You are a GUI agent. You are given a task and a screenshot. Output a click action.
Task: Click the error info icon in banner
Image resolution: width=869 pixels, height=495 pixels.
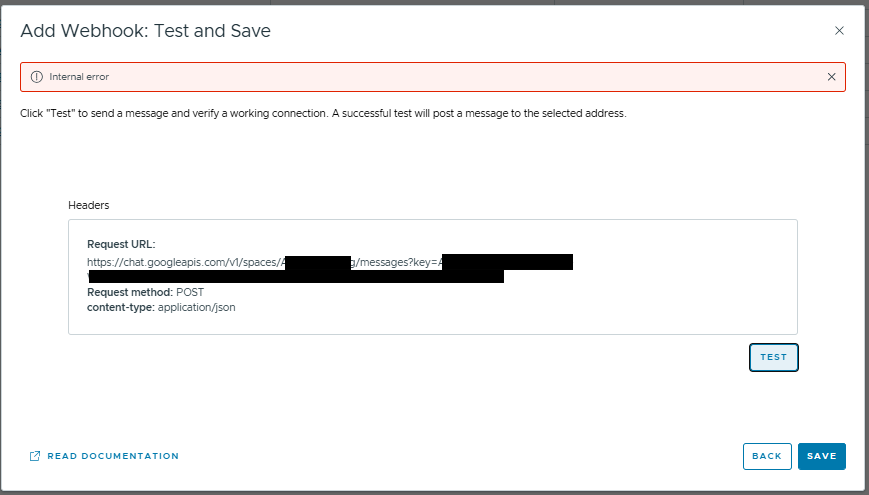(x=37, y=76)
